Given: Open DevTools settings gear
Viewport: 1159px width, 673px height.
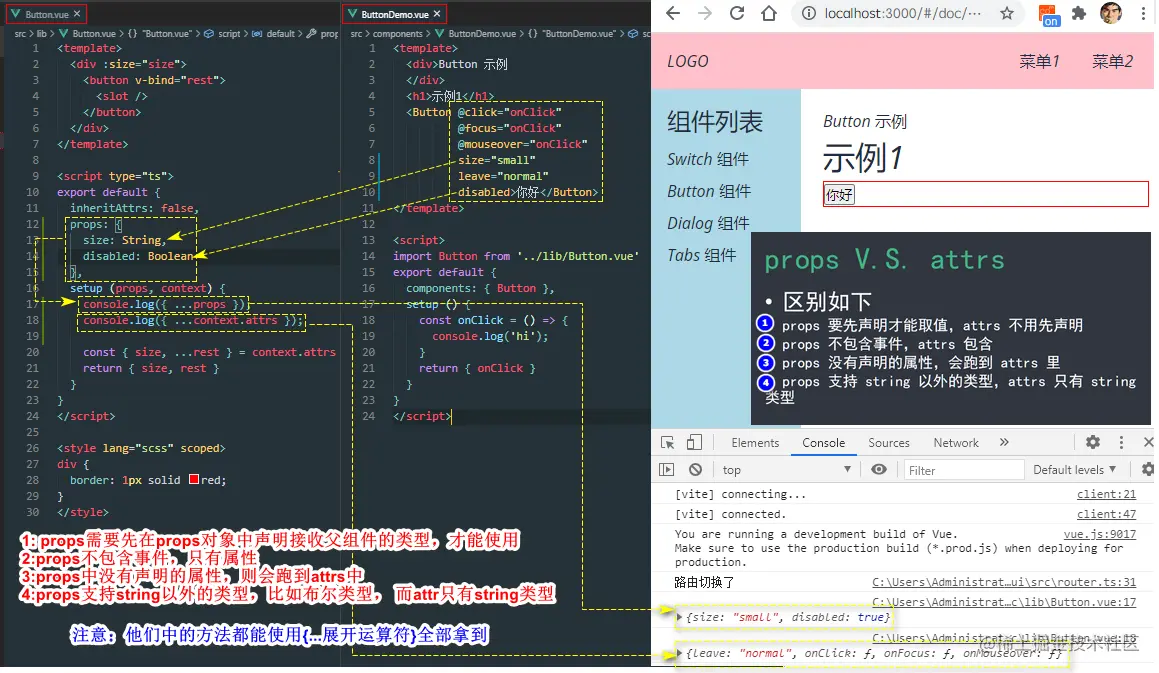Looking at the screenshot, I should coord(1092,442).
